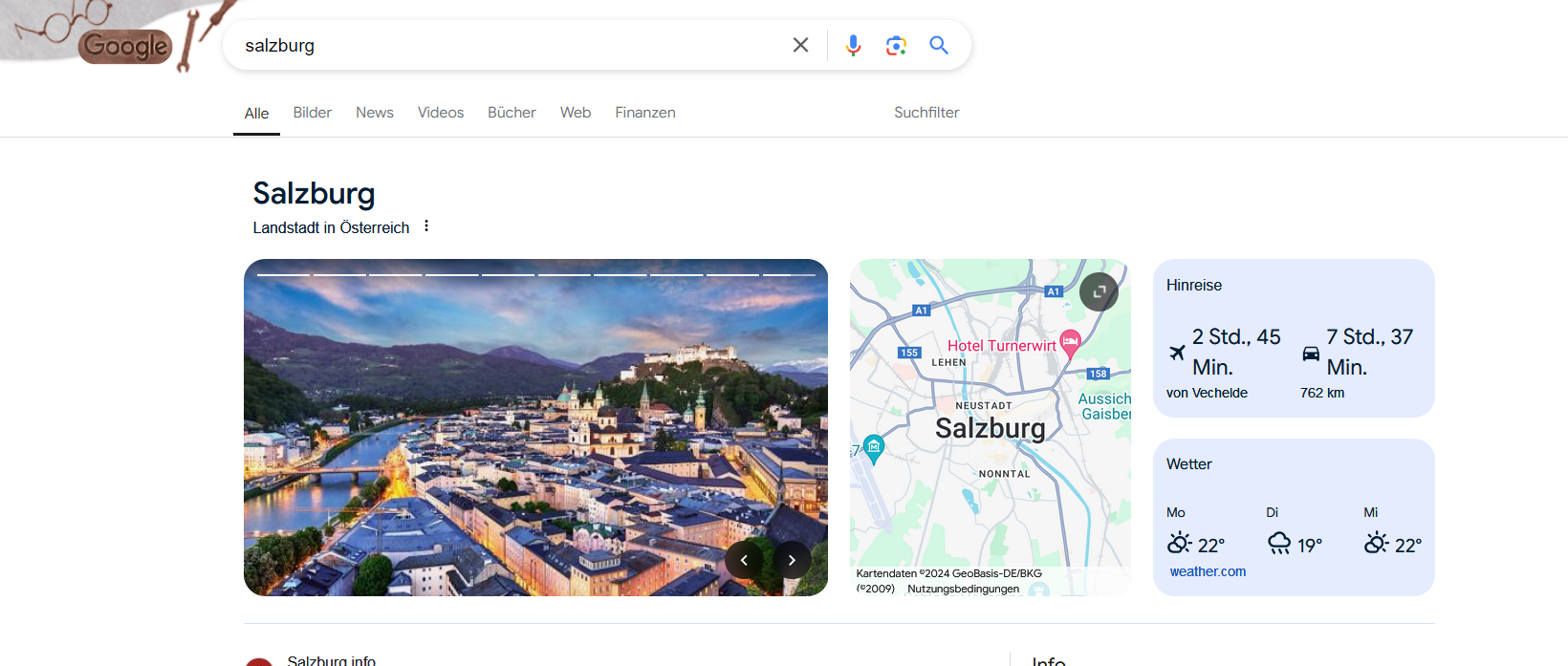The height and width of the screenshot is (666, 1568).
Task: Click the Nutzungsbedingungen link under the map
Action: (x=963, y=589)
